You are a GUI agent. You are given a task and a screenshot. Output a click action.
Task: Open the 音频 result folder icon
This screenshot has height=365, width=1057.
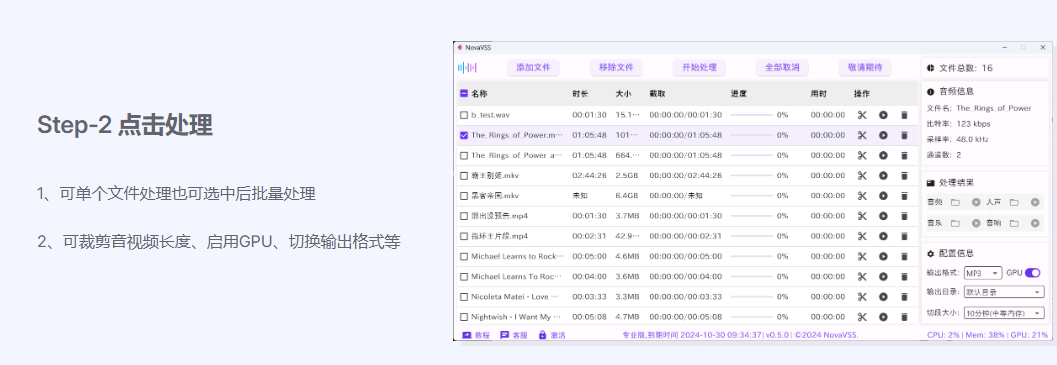pyautogui.click(x=955, y=202)
